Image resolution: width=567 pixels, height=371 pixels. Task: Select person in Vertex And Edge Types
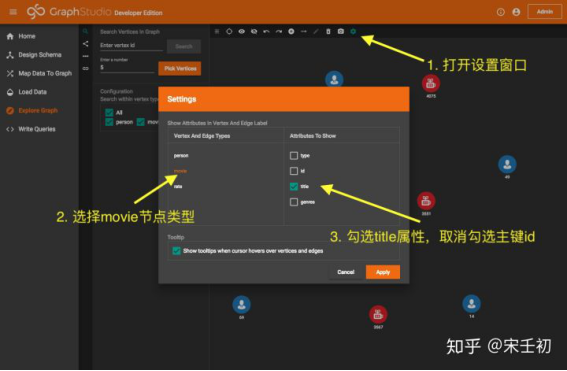point(181,155)
